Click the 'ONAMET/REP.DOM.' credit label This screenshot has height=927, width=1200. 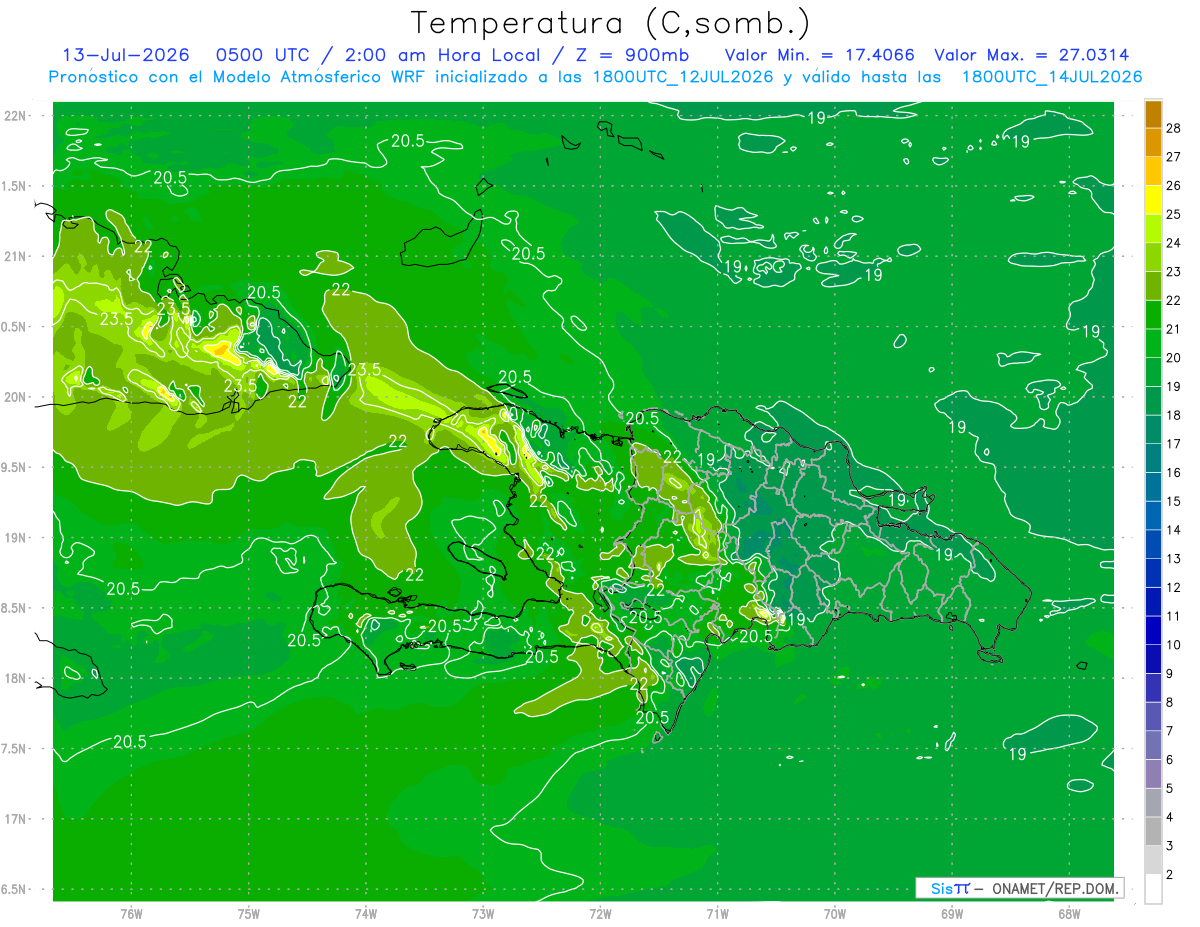tap(1055, 888)
